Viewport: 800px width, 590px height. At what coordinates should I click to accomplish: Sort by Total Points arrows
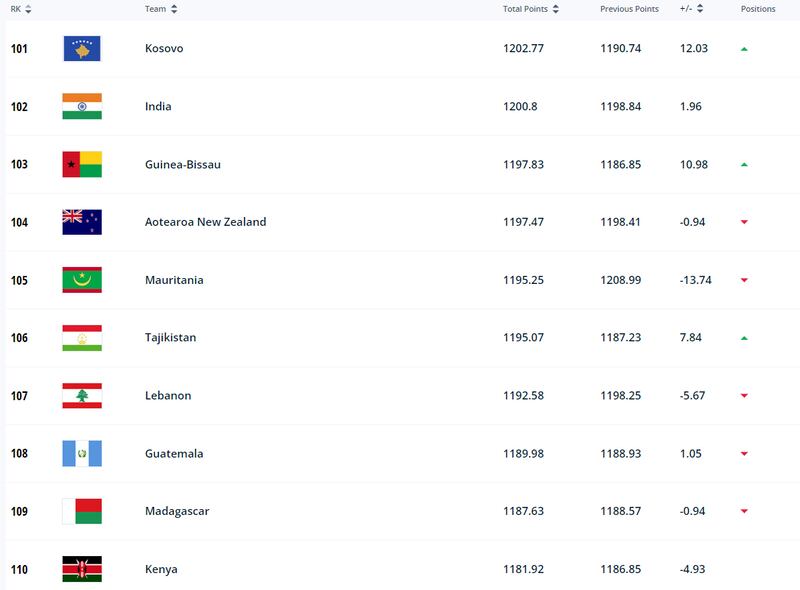pos(556,9)
